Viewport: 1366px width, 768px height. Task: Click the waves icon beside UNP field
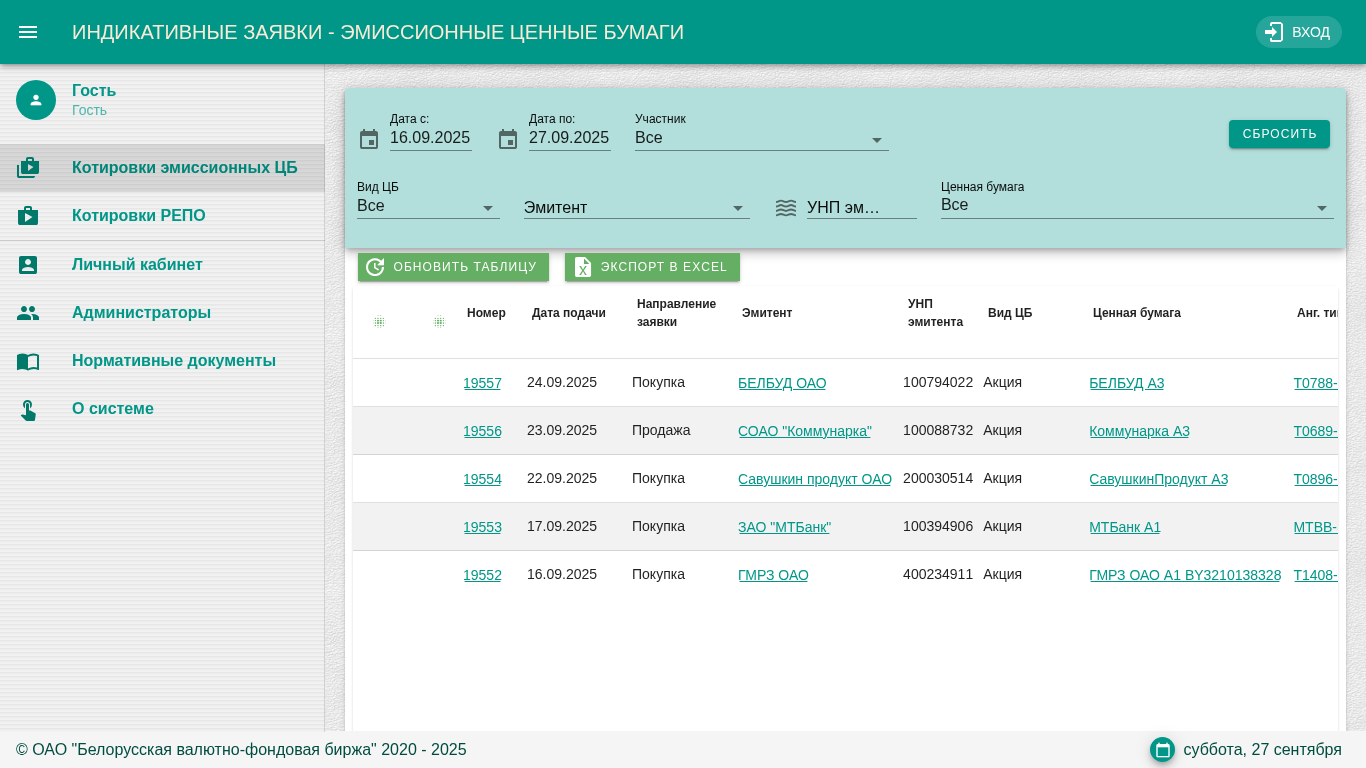pyautogui.click(x=786, y=208)
